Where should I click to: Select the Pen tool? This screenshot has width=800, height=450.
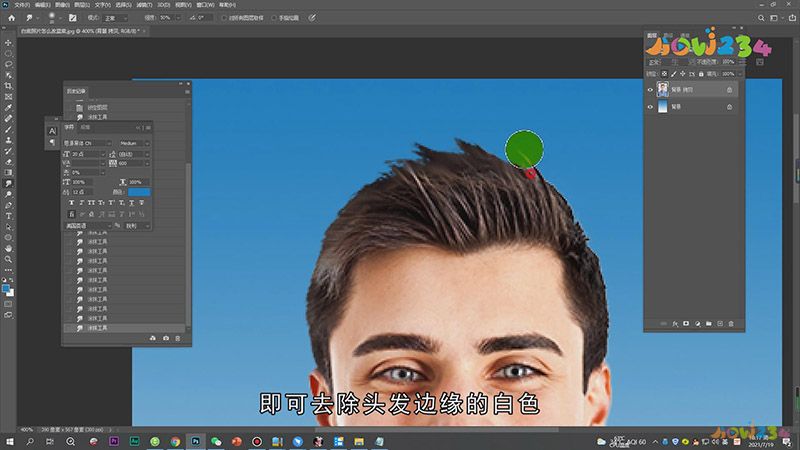click(x=8, y=205)
